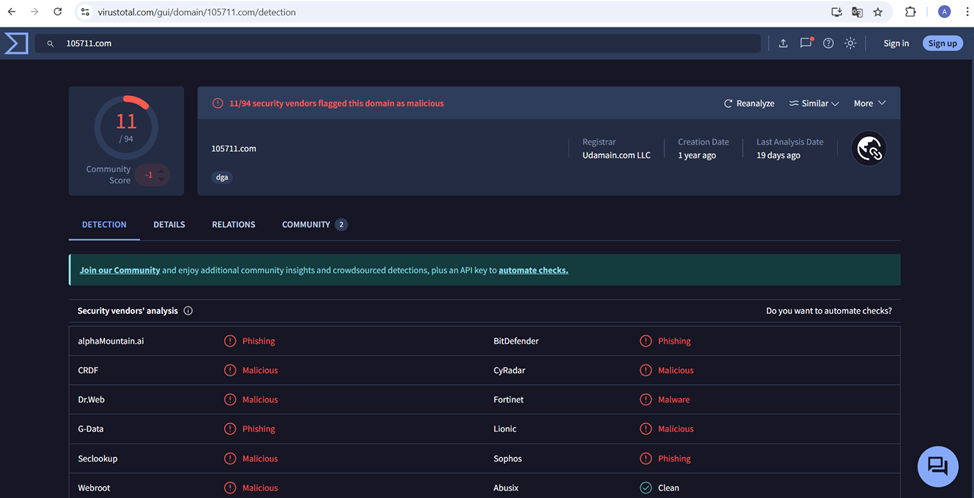Expand the Similar dropdown
This screenshot has height=498, width=974.
click(x=814, y=103)
